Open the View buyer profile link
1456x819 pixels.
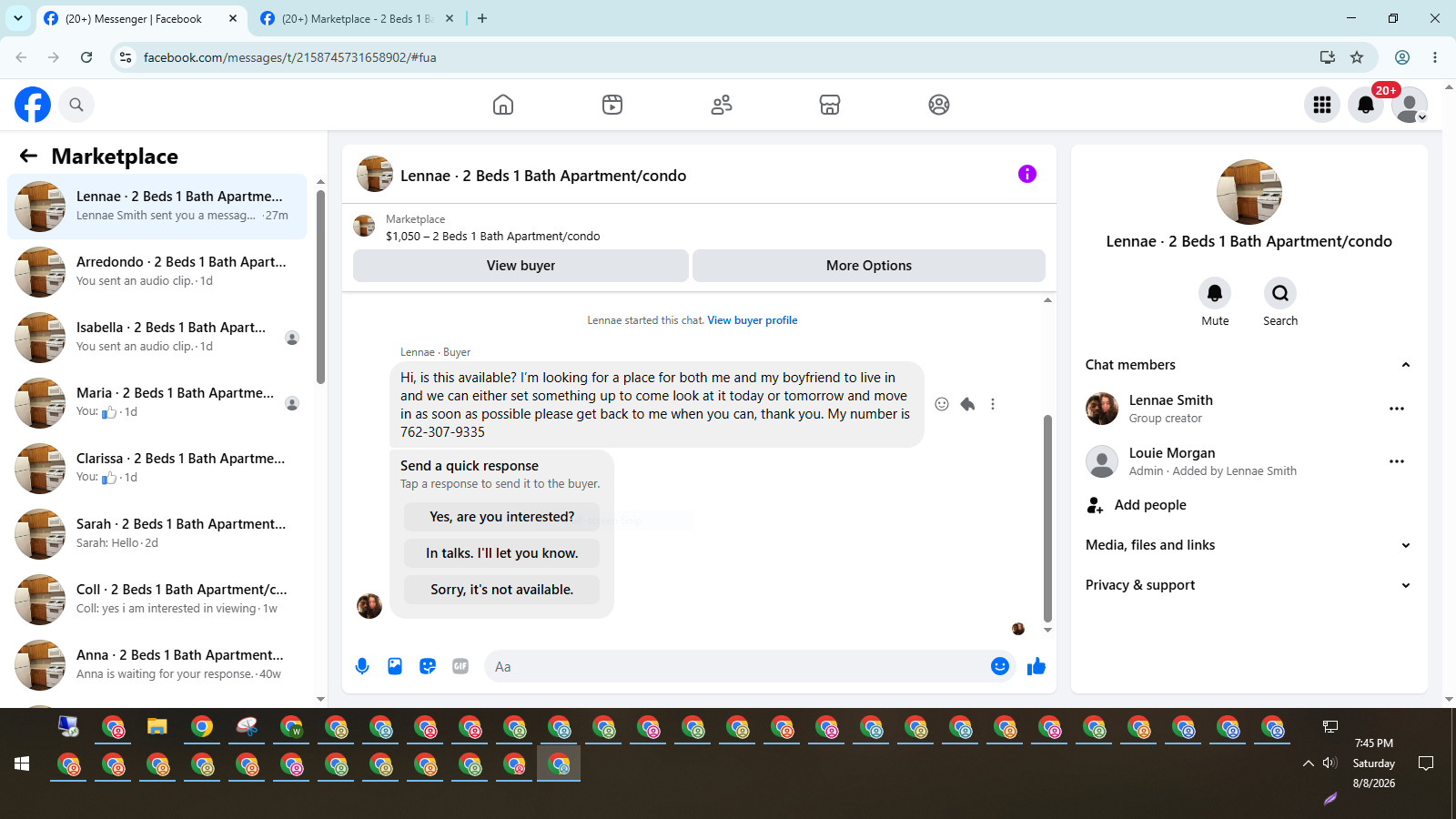(753, 320)
